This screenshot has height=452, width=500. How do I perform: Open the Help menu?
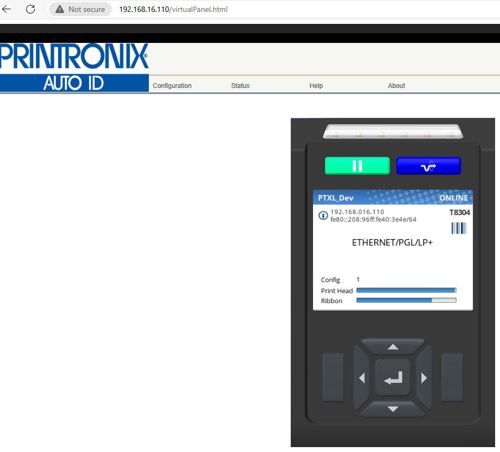click(x=316, y=86)
